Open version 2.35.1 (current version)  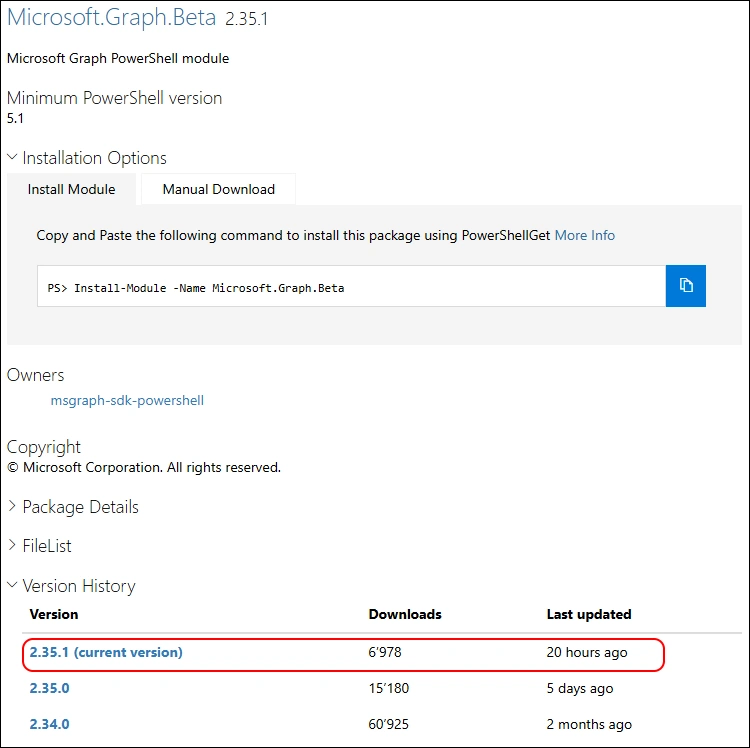pyautogui.click(x=106, y=652)
